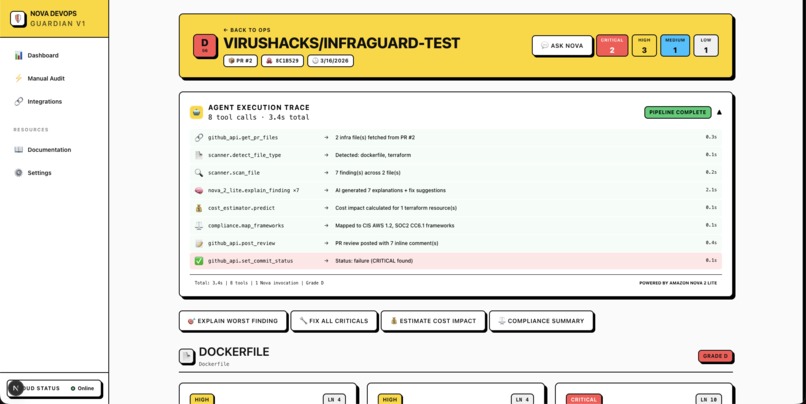Select 'Status: failure (CRITICAL found)' text
Screen dimensions: 806x404
pyautogui.click(x=374, y=261)
